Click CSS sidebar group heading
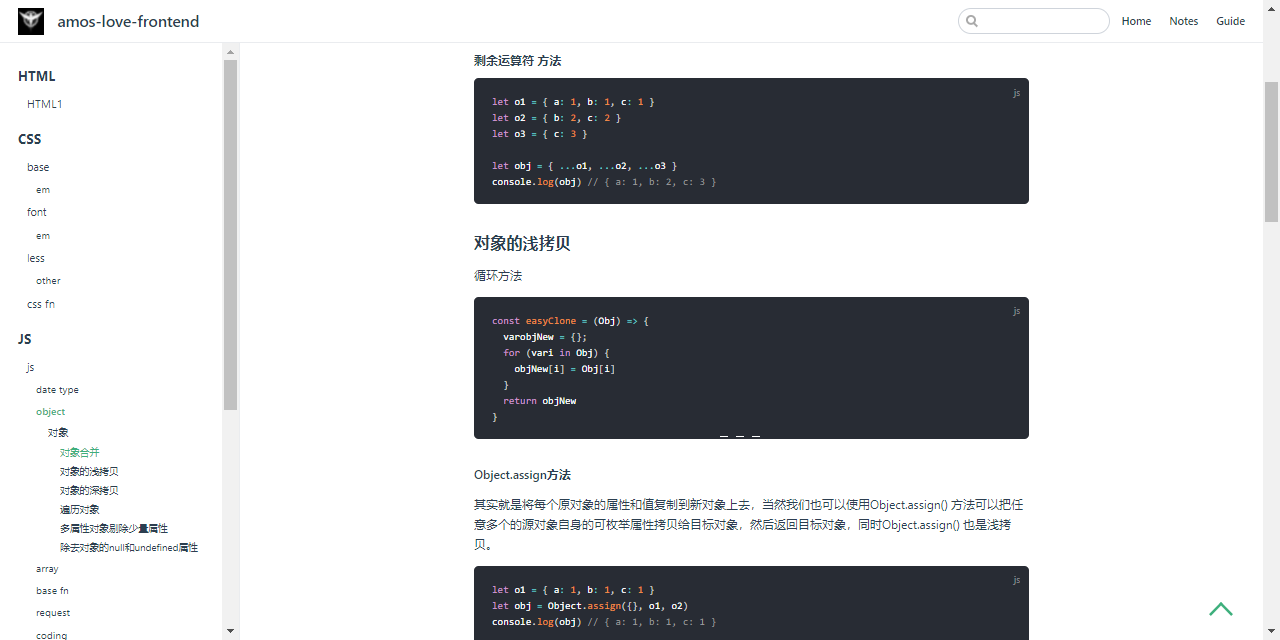Image resolution: width=1280 pixels, height=640 pixels. (x=30, y=139)
